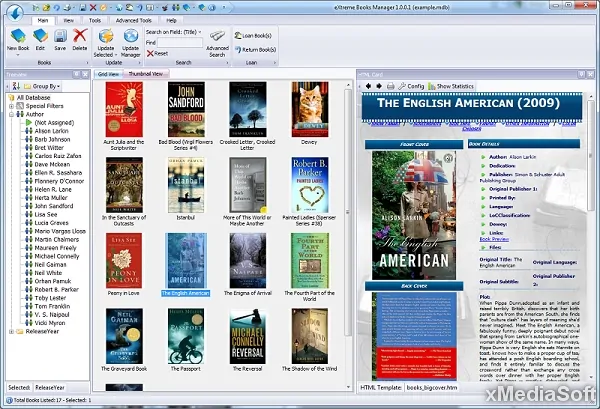Pin the HTML Card panel
The width and height of the screenshot is (600, 409).
[582, 74]
